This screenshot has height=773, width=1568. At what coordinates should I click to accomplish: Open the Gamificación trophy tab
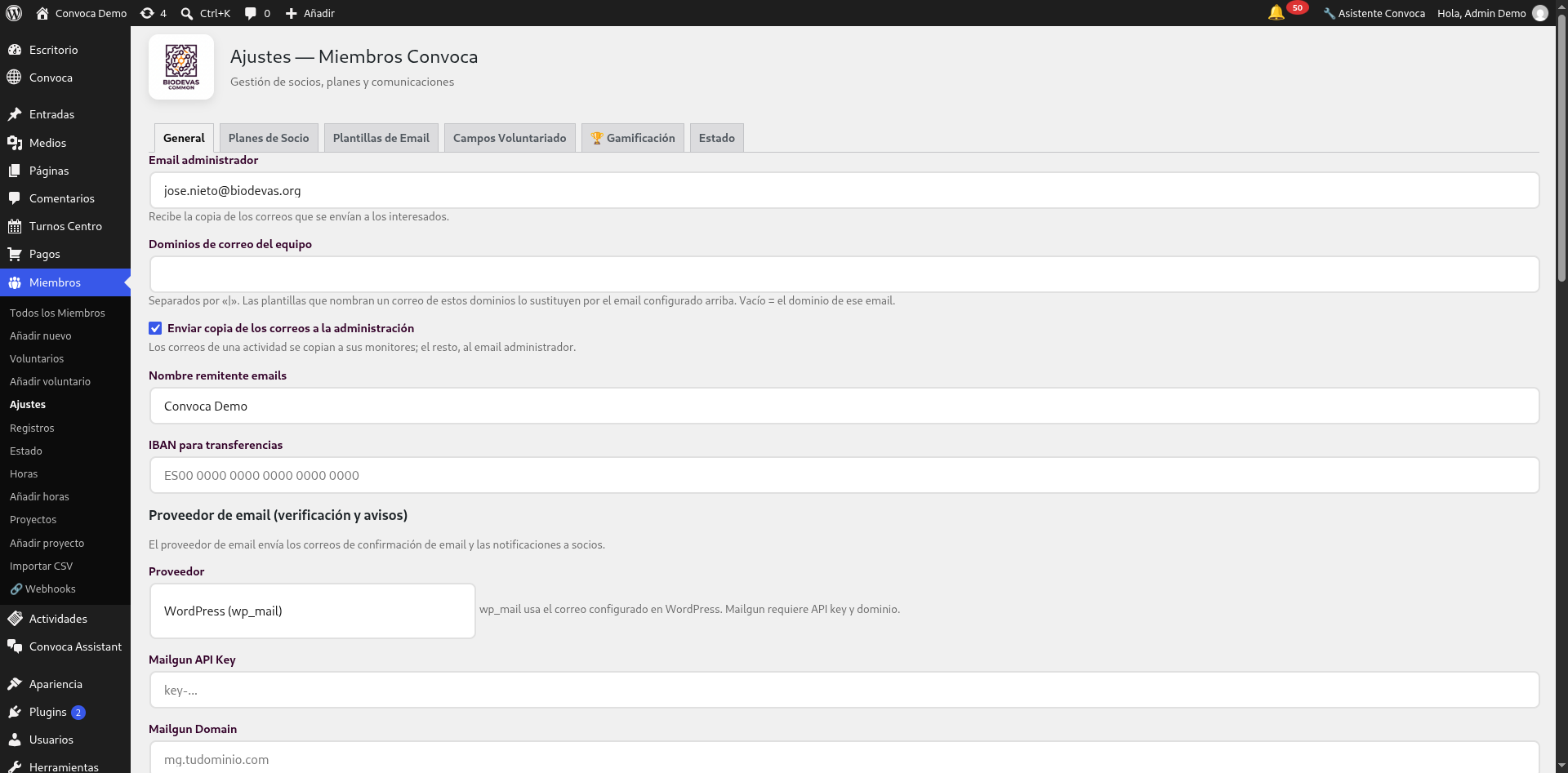(x=633, y=138)
